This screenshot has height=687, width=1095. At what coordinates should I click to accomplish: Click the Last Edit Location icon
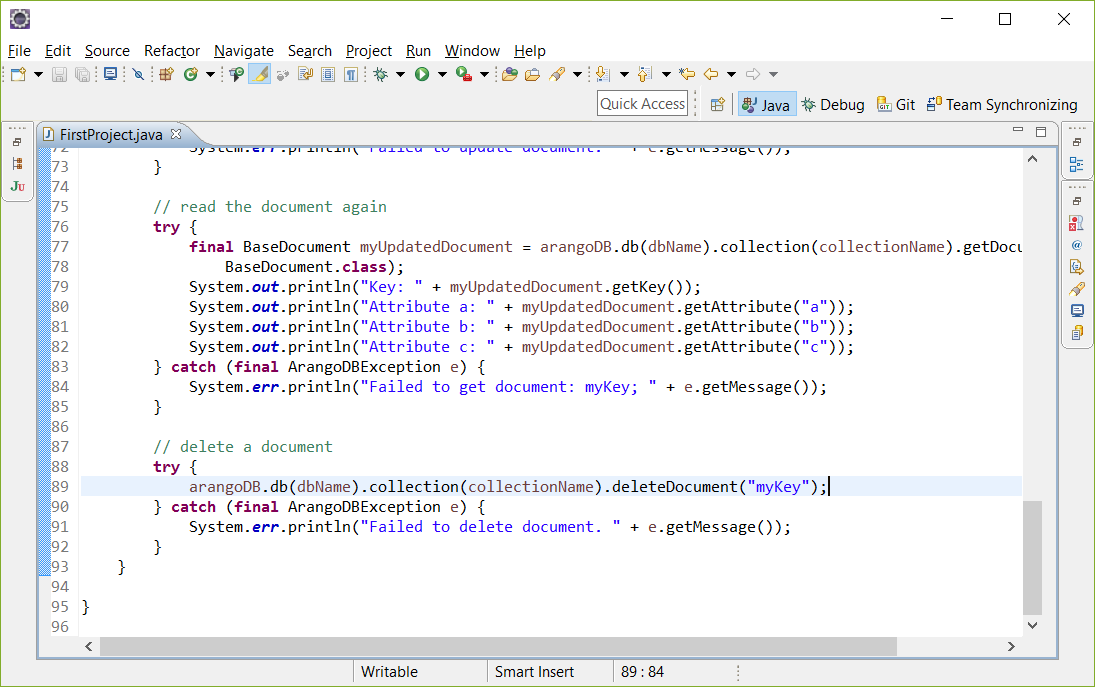coord(687,74)
